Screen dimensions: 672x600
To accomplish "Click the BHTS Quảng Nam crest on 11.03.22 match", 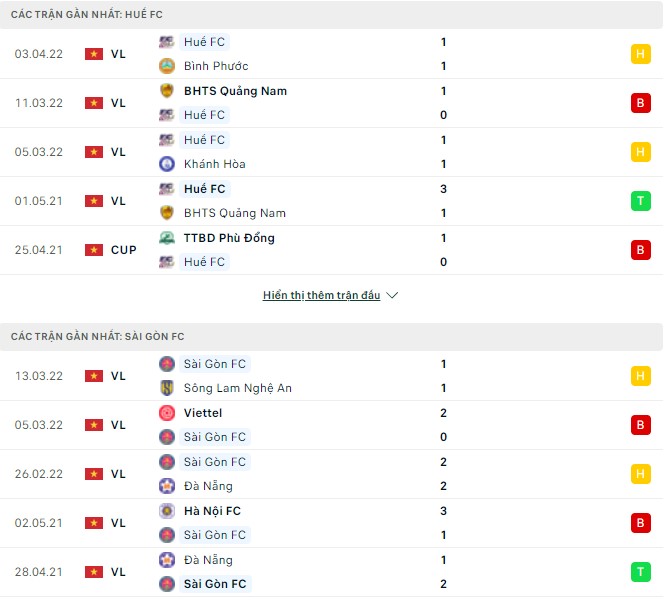I will [x=167, y=91].
